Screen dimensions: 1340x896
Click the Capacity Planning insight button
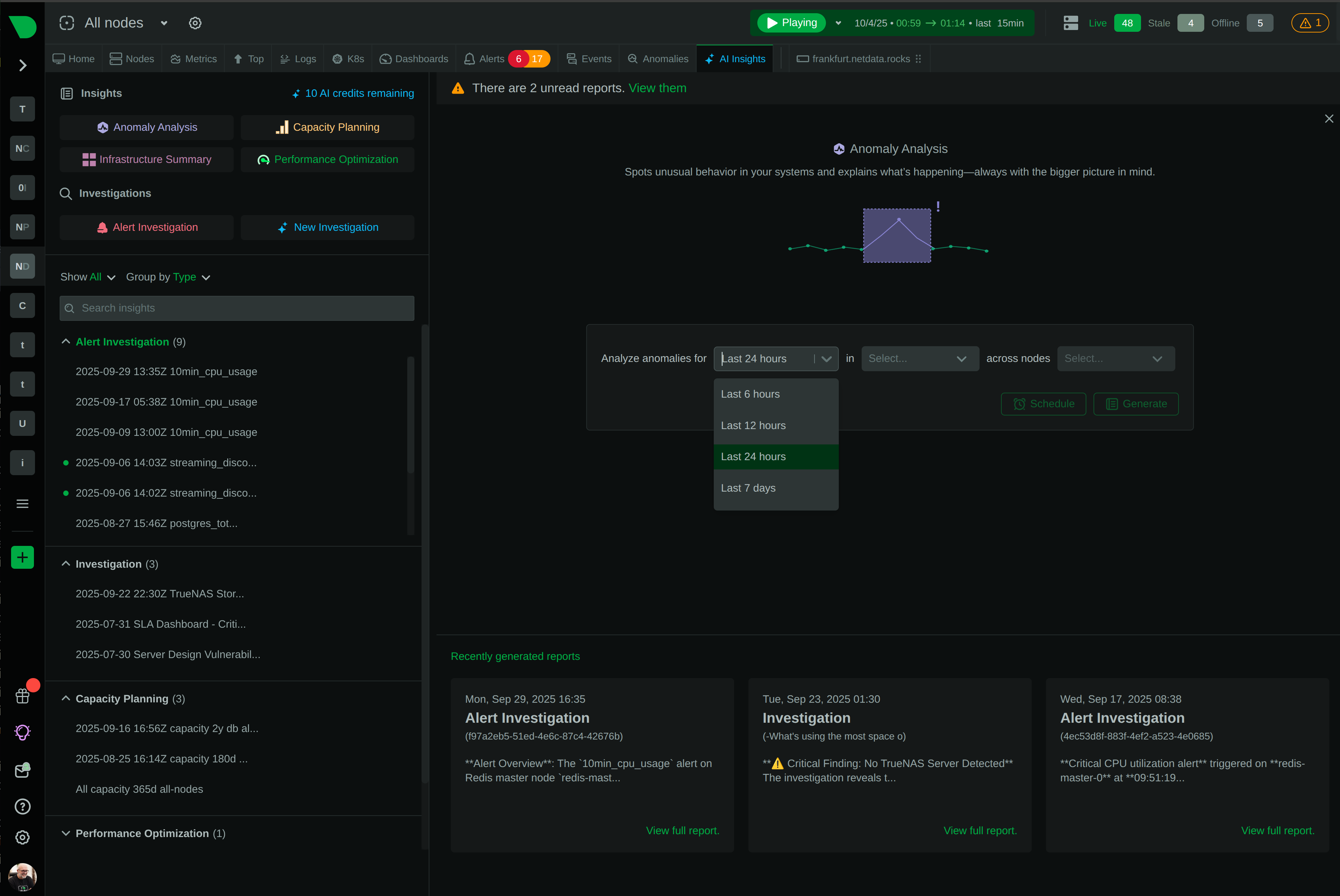click(x=328, y=128)
